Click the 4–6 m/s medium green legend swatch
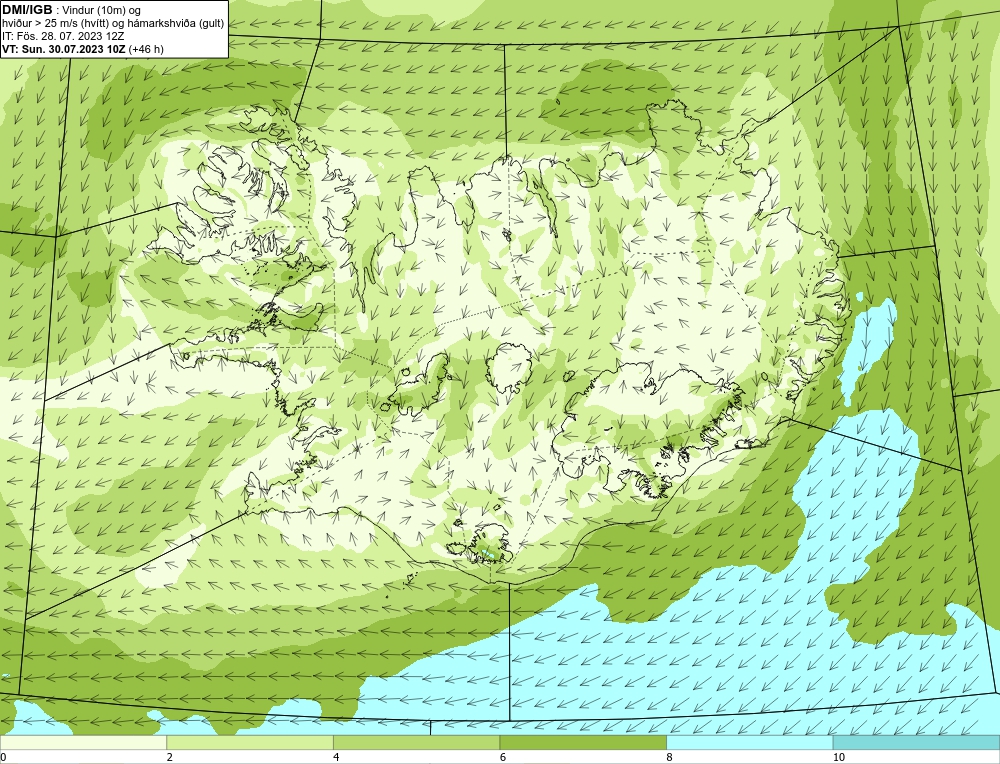 click(x=416, y=743)
